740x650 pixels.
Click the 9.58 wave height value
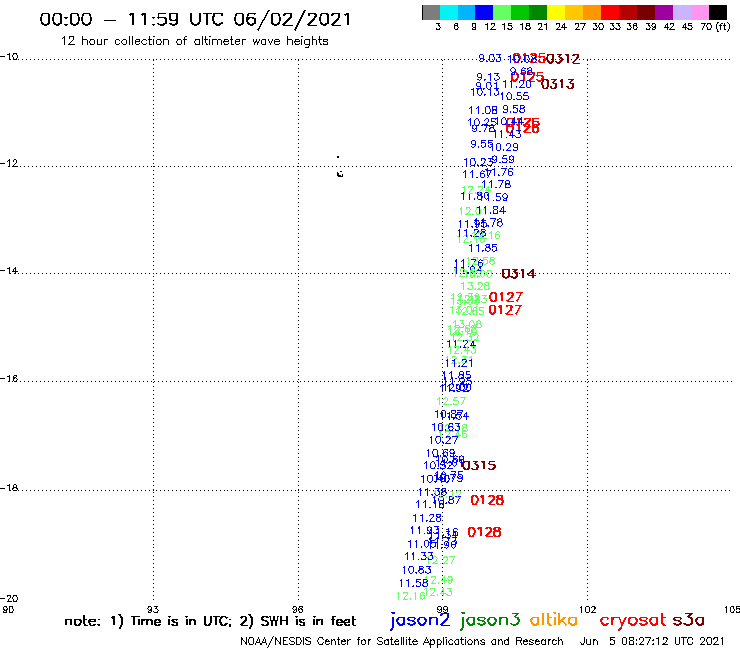[514, 109]
